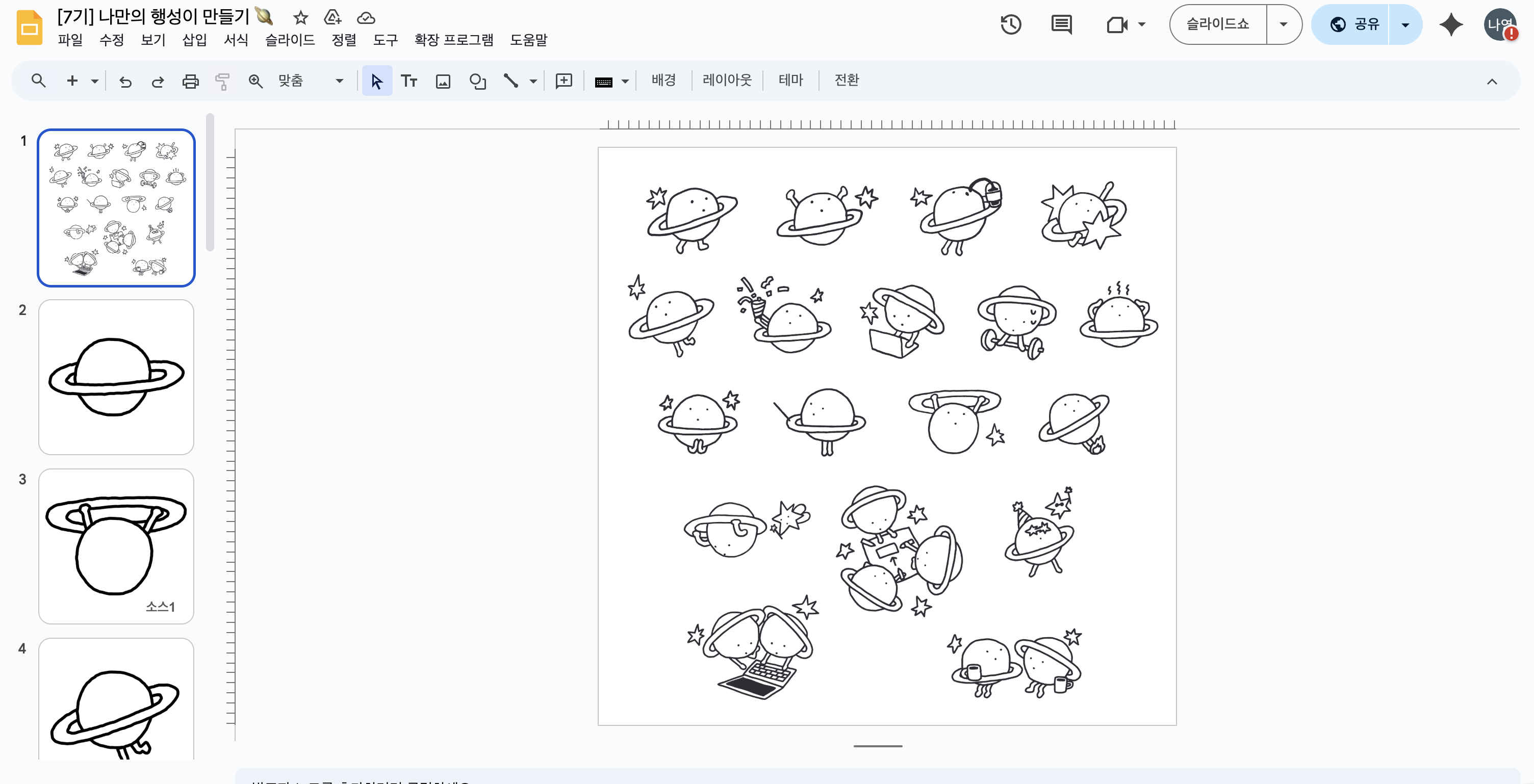Screen dimensions: 1534x784
Task: Open the comments panel icon
Action: coord(1061,24)
